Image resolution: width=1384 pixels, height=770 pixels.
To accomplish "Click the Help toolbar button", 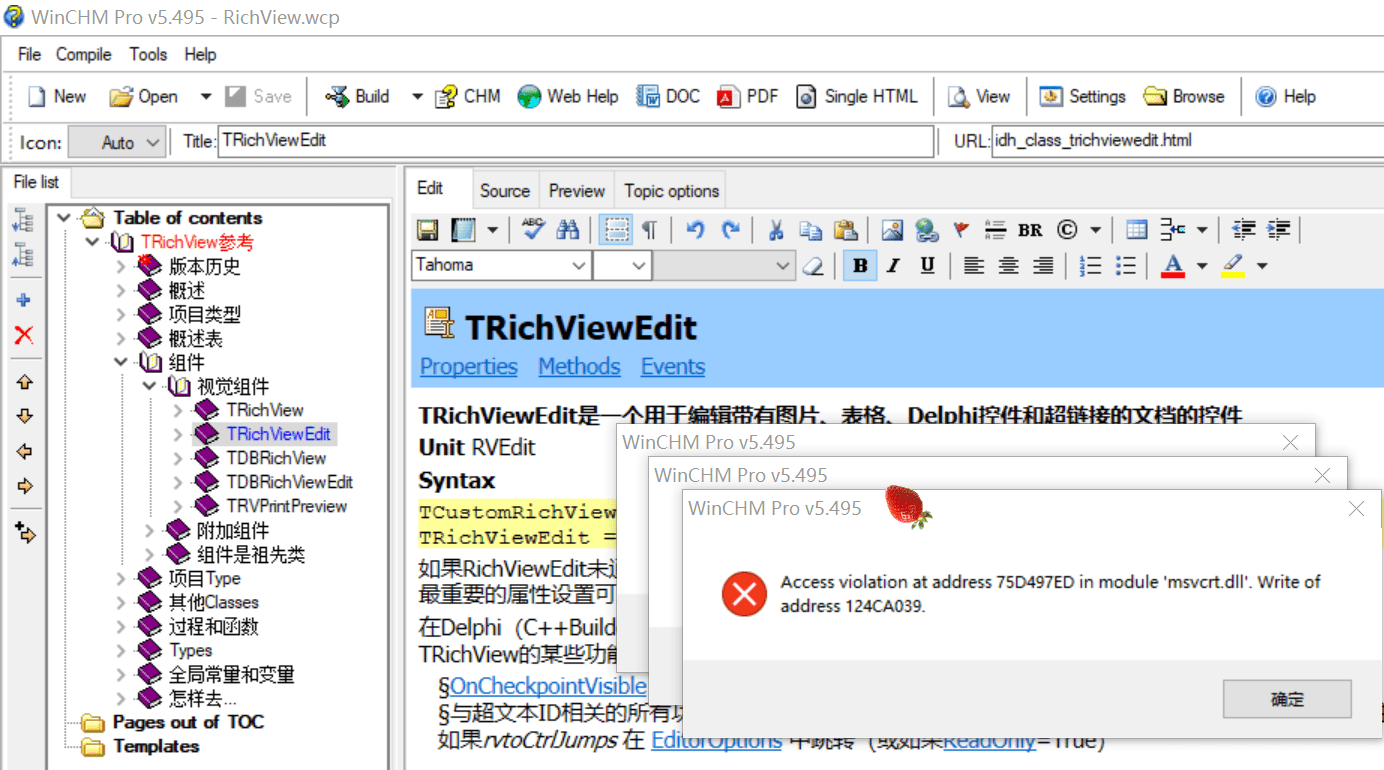I will coord(1286,96).
